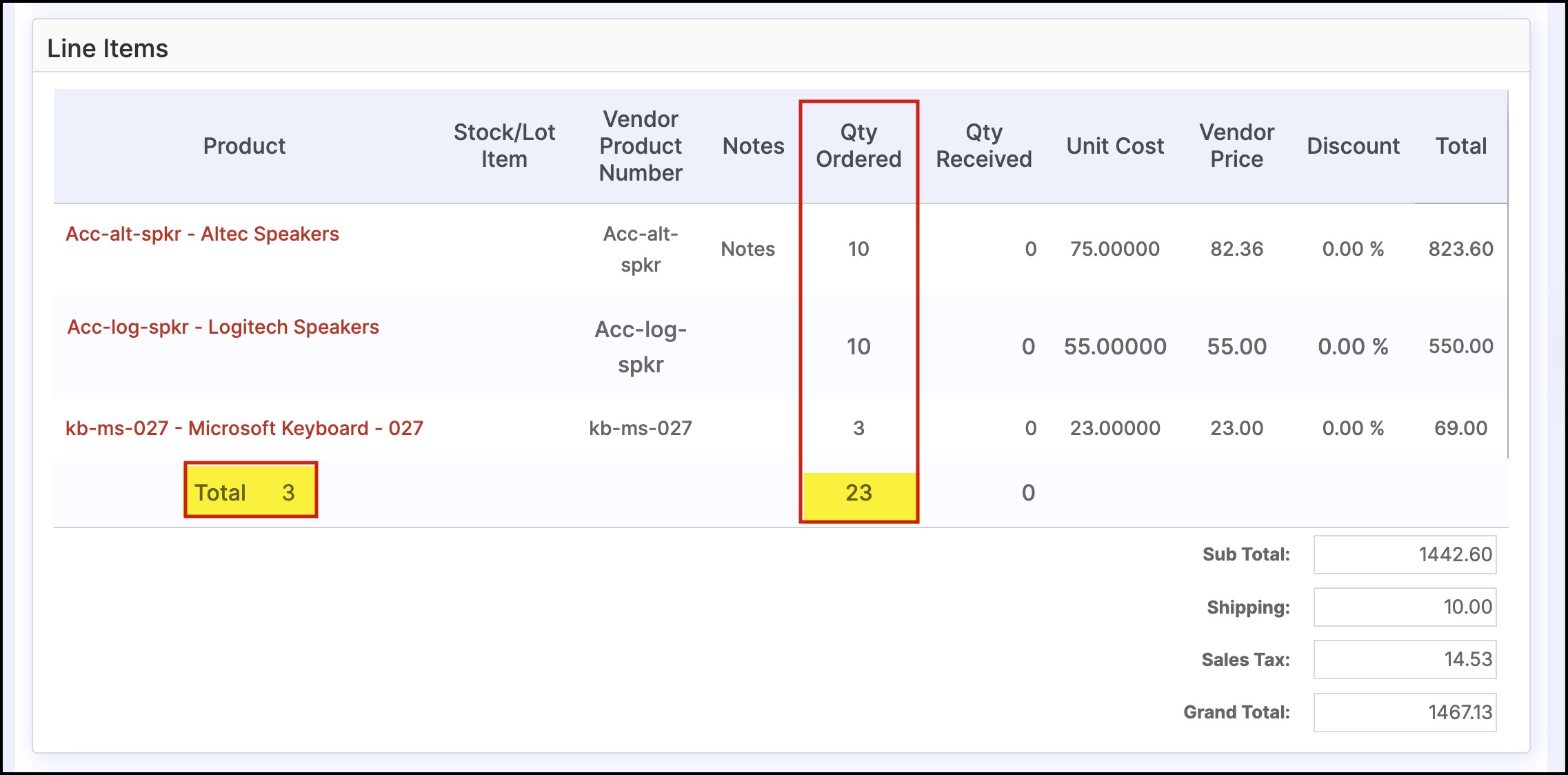Click the Sub Total label

click(1246, 554)
